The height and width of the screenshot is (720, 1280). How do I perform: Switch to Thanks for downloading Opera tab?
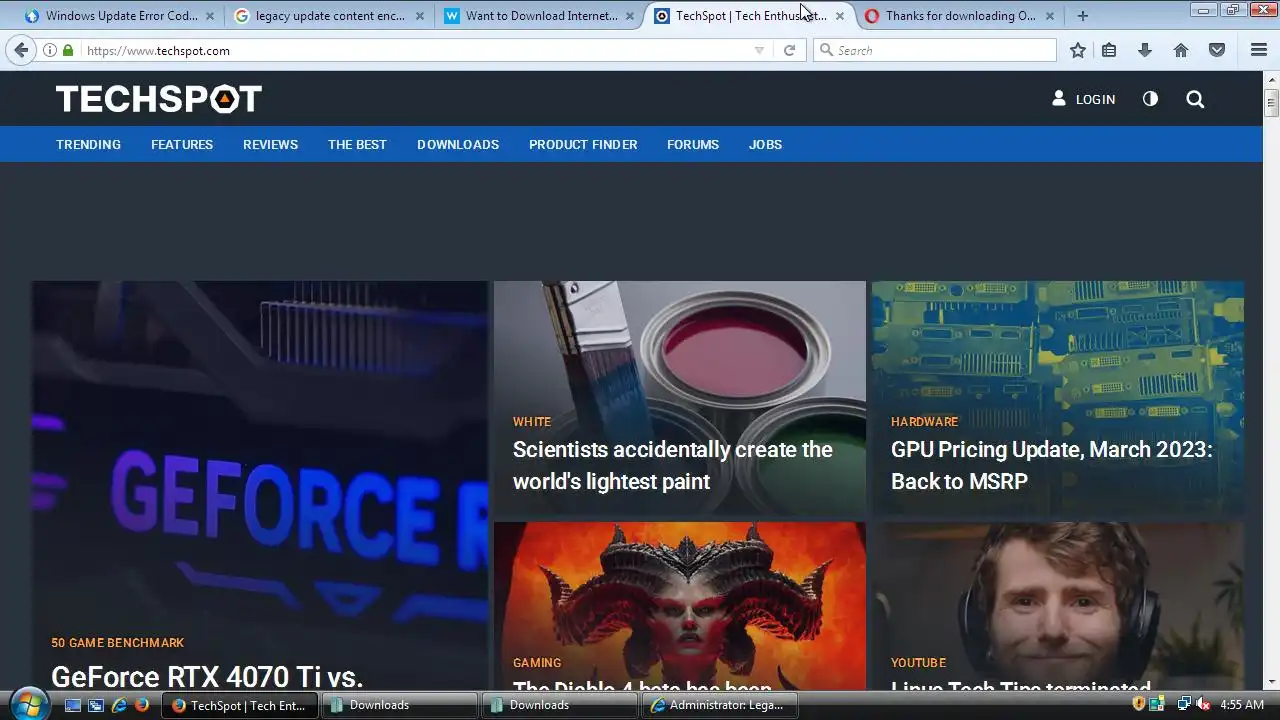pyautogui.click(x=960, y=16)
